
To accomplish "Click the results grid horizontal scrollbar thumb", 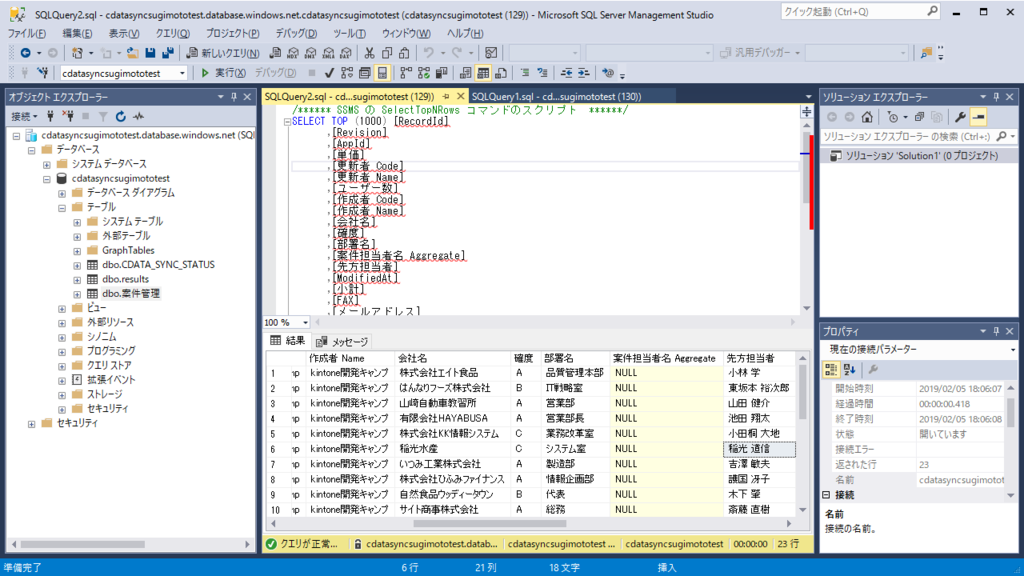I will (490, 523).
